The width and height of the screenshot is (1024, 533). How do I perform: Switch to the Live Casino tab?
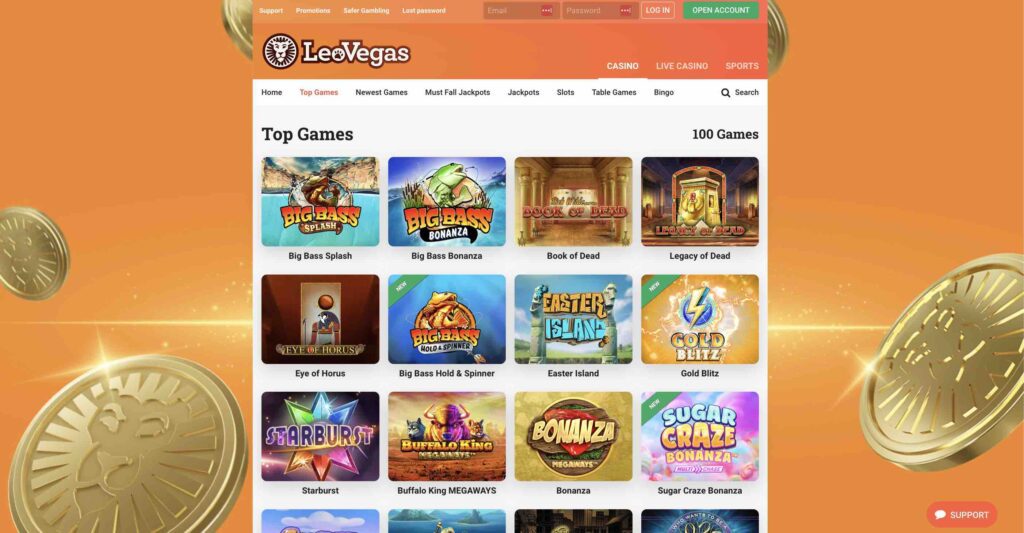[x=682, y=66]
